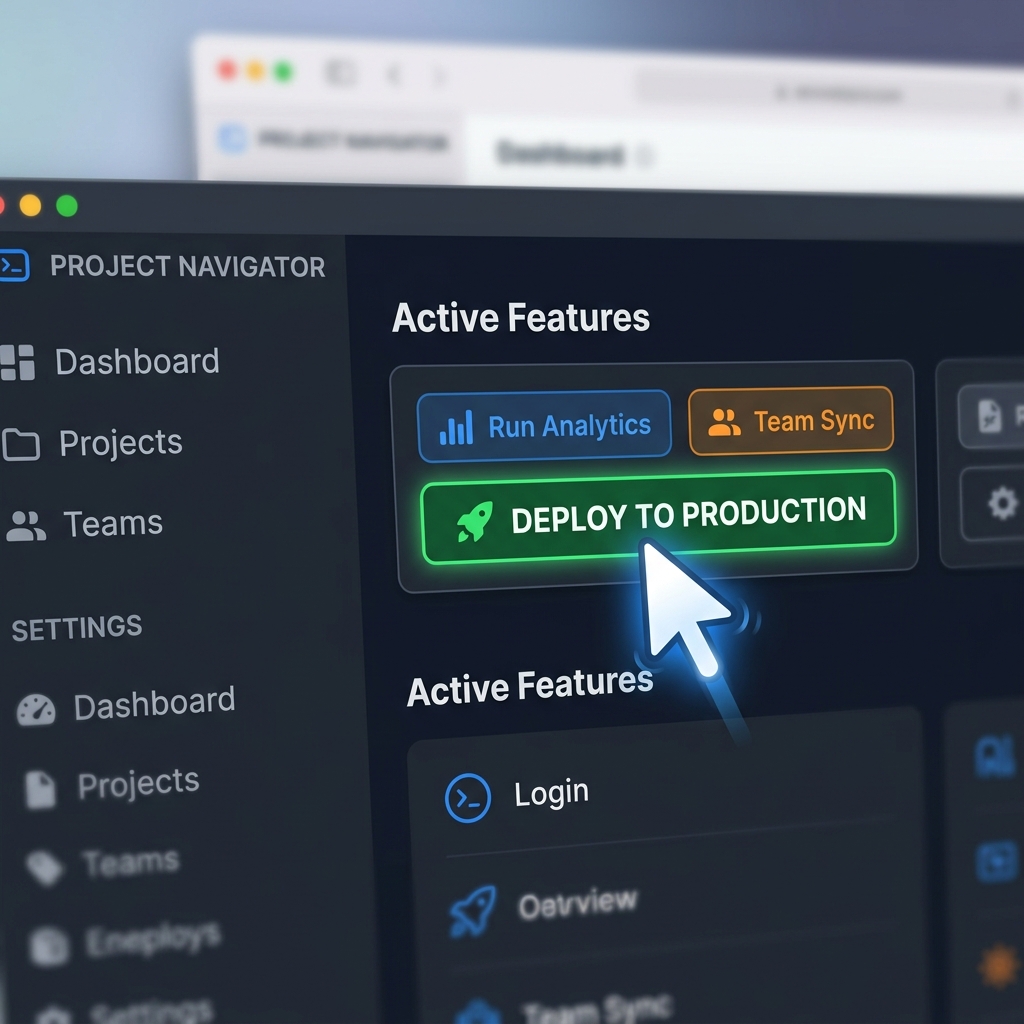Select PROJECT NAVIGATOR title in the sidebar

pyautogui.click(x=187, y=266)
